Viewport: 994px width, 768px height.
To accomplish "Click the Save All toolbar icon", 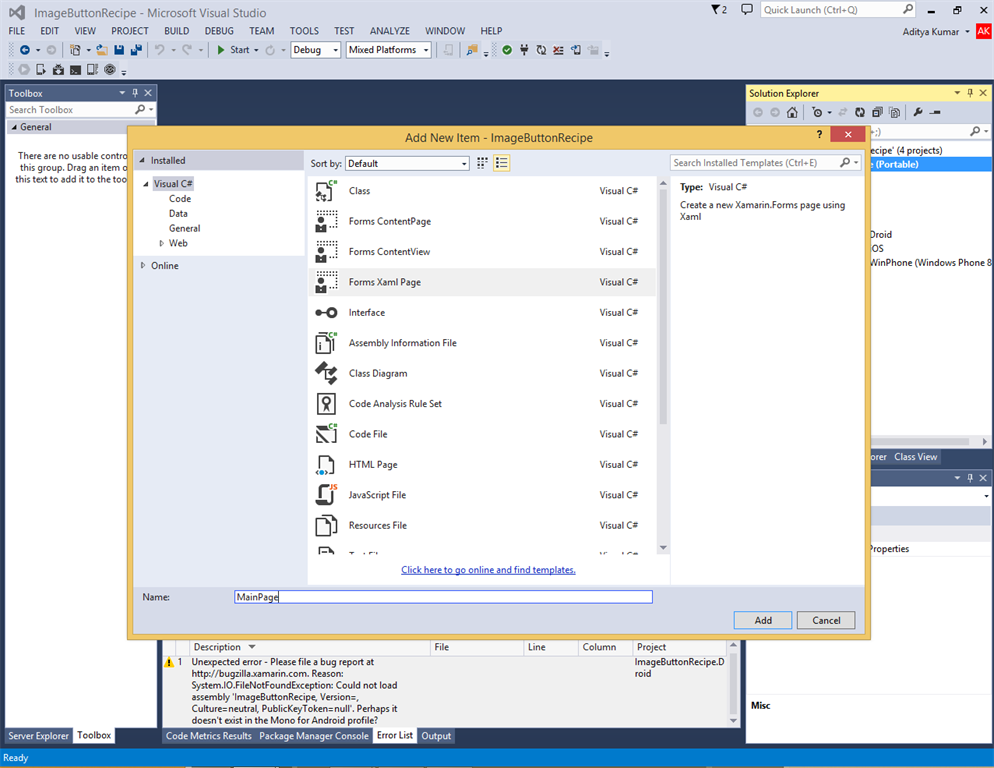I will click(x=135, y=50).
